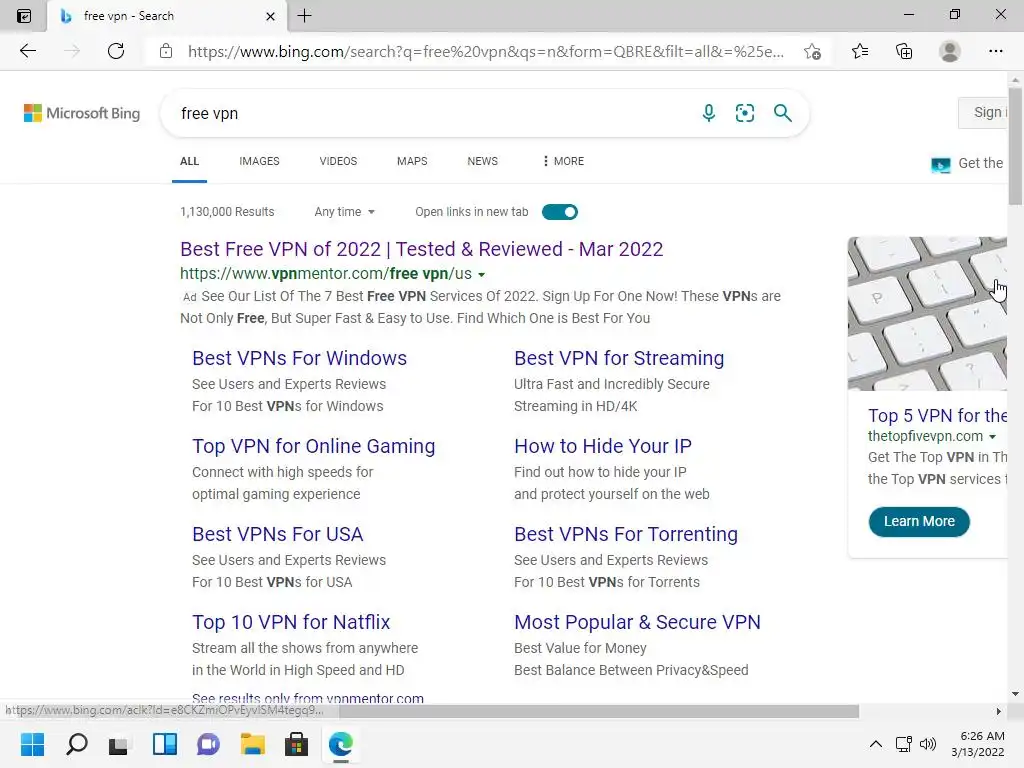1024x768 pixels.
Task: Select the ALL results tab
Action: click(x=189, y=161)
